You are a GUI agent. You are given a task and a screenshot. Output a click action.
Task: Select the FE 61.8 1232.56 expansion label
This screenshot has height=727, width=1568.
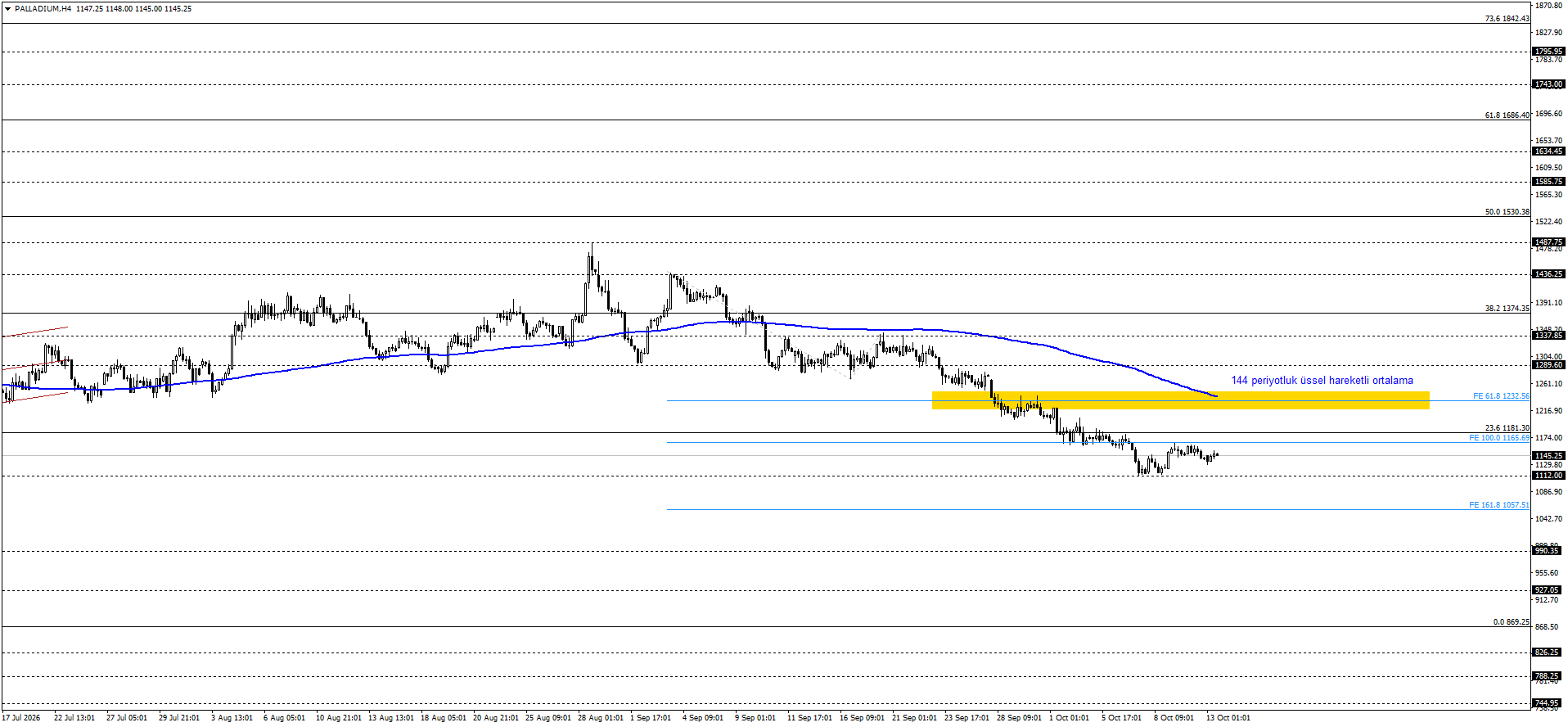coord(1501,396)
